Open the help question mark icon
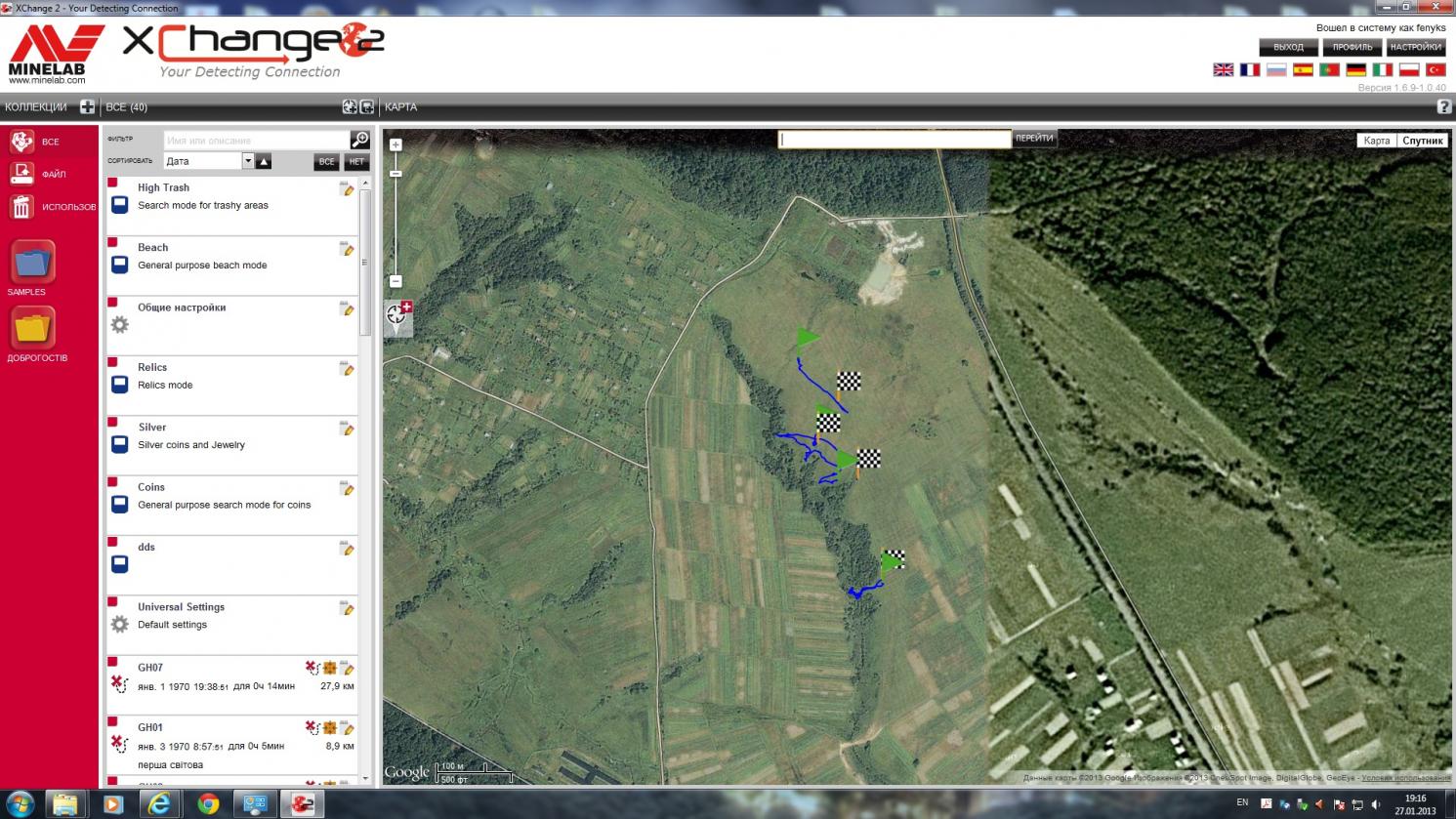The height and width of the screenshot is (819, 1456). tap(1444, 106)
